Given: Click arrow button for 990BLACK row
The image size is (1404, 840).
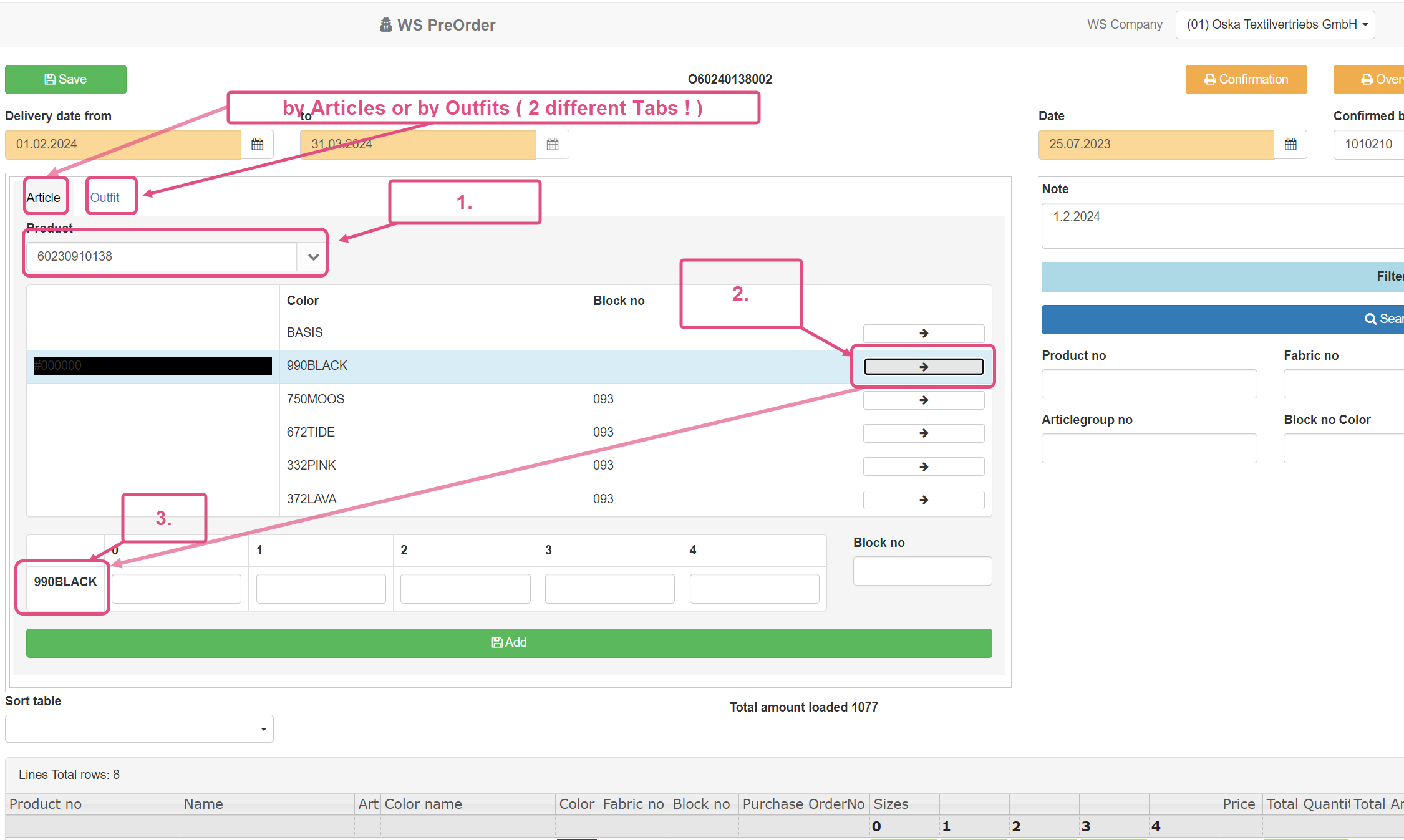Looking at the screenshot, I should pos(923,367).
